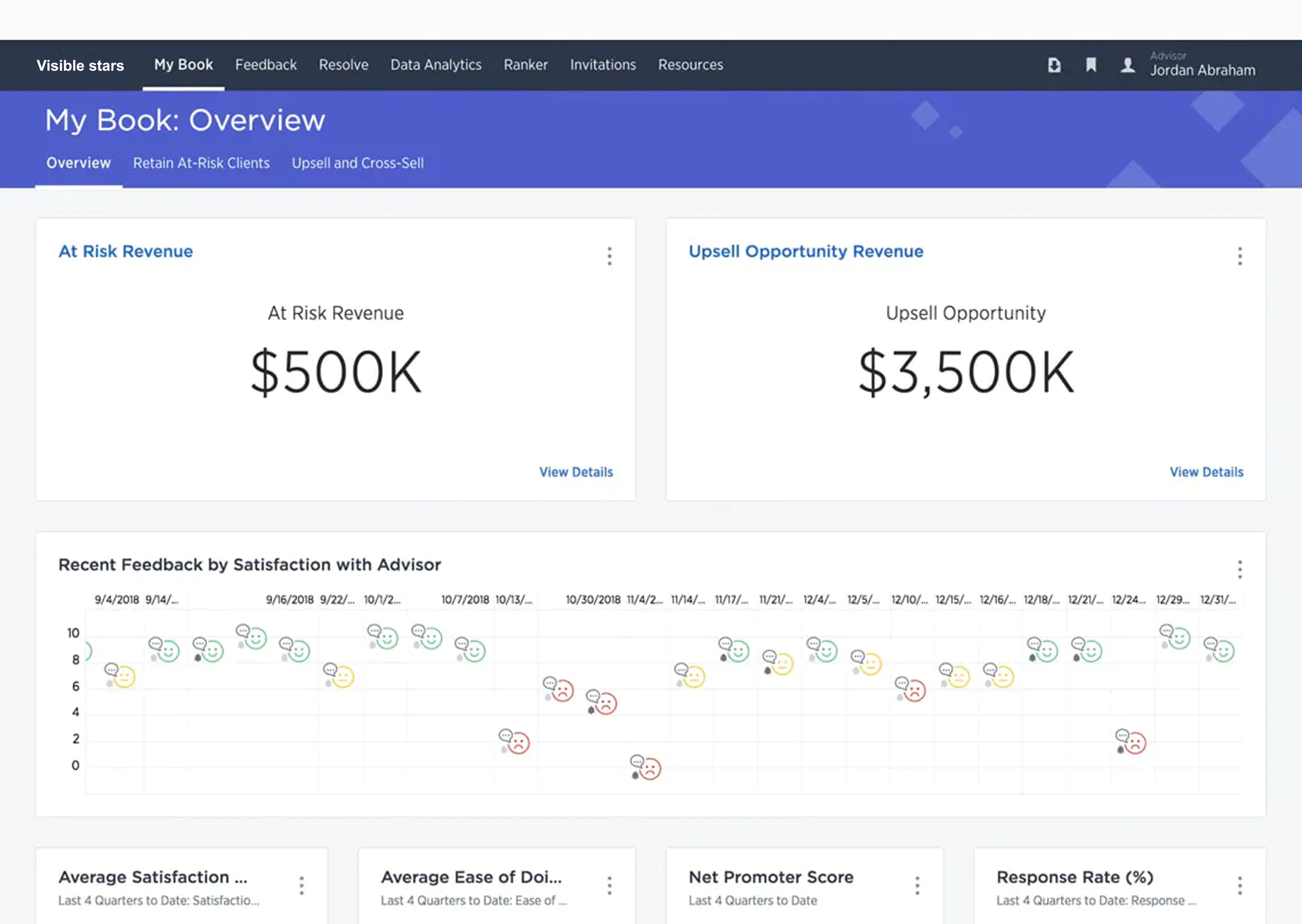This screenshot has width=1302, height=924.
Task: Switch to Upsell and Cross-Sell tab
Action: [x=358, y=163]
